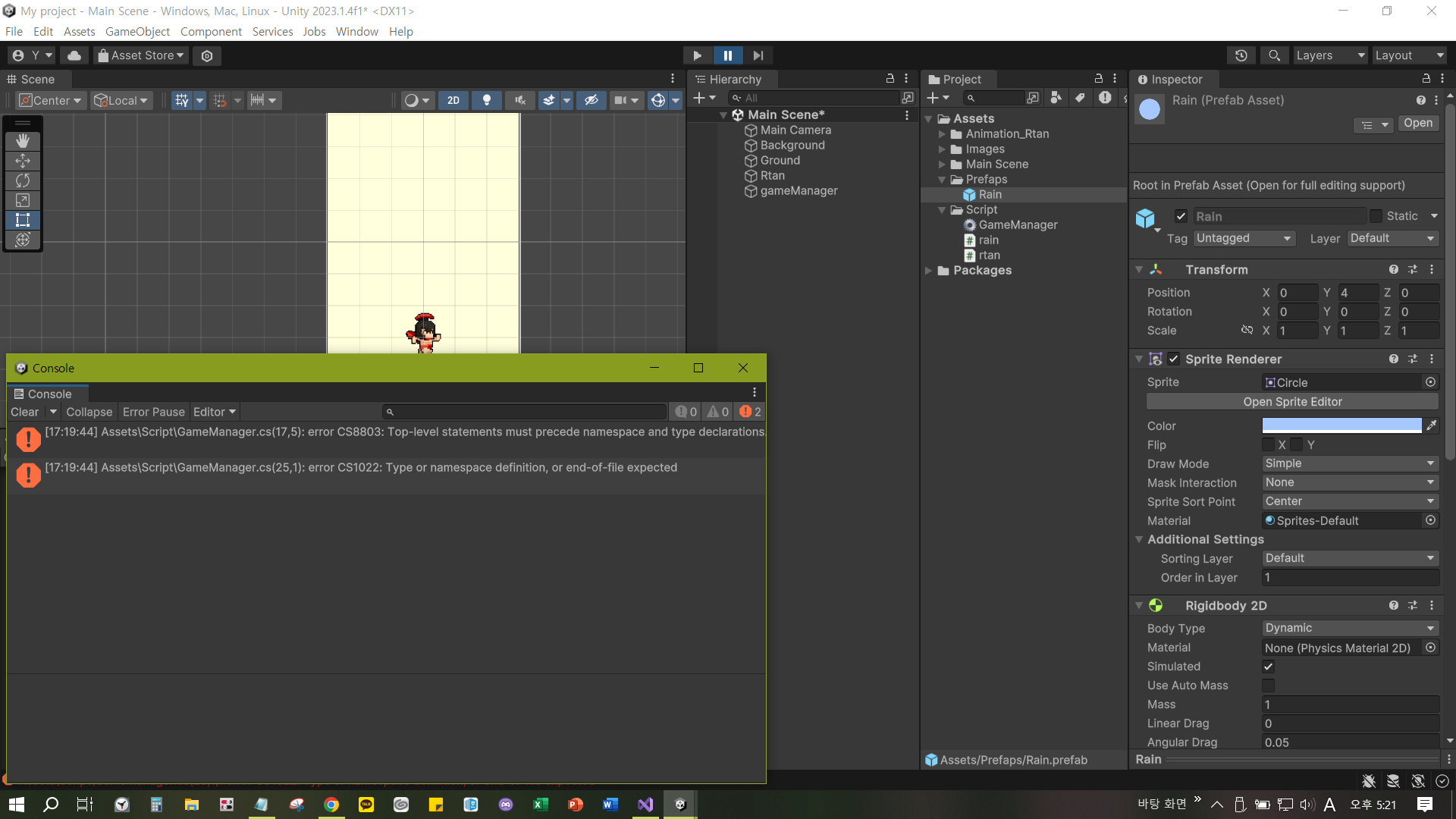Open the Assets menu
The image size is (1456, 819).
pos(79,32)
